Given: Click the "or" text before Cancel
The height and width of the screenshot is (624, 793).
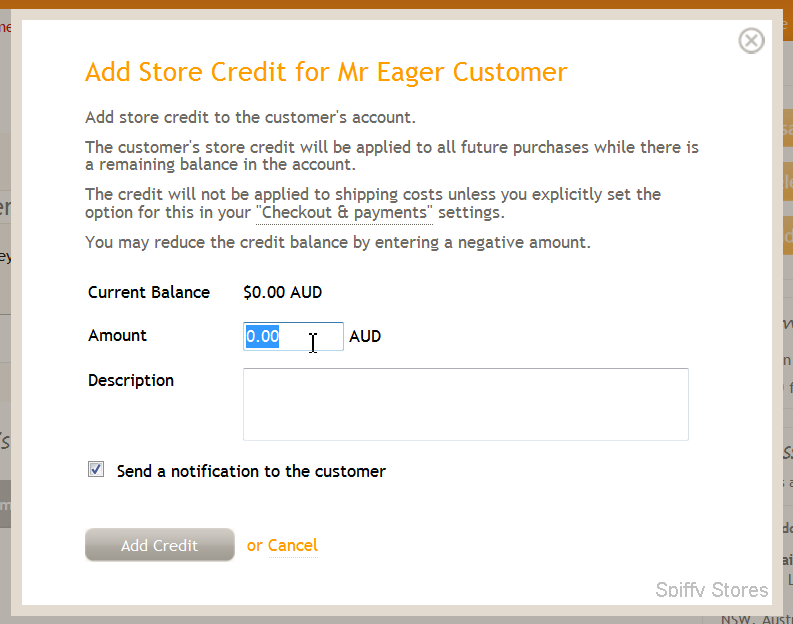Looking at the screenshot, I should click(255, 546).
